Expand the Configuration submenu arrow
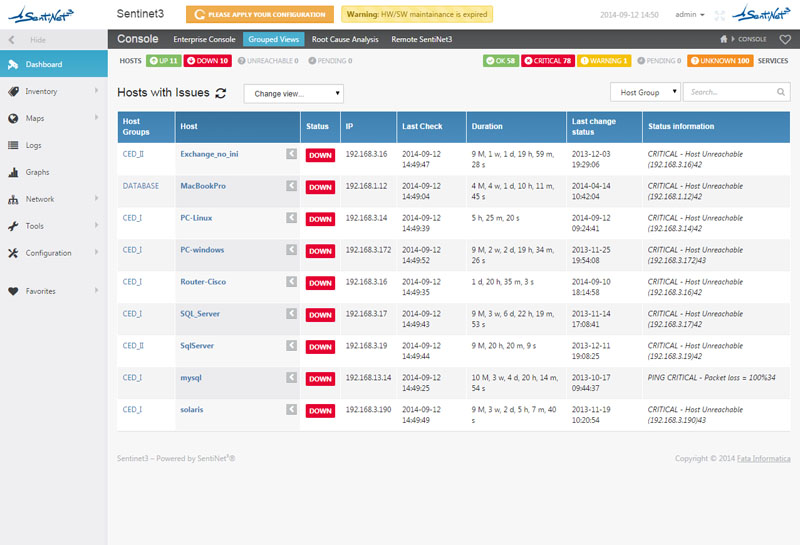Screen dimensions: 800x545 (96, 252)
